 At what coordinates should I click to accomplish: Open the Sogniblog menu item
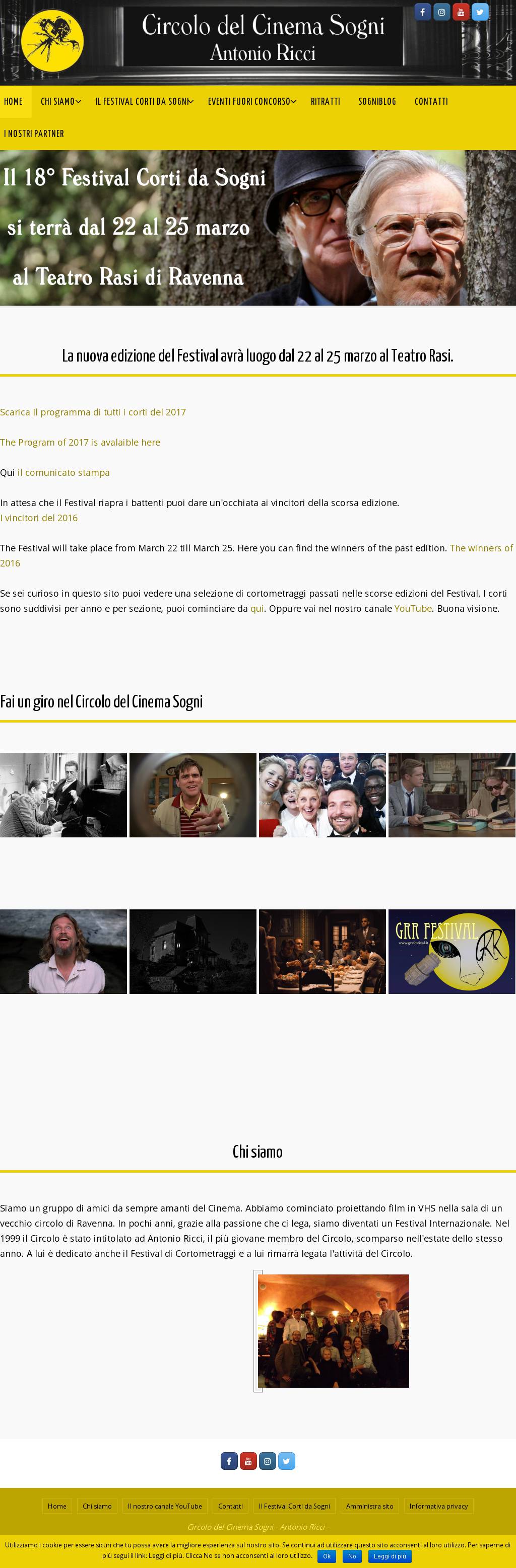377,102
